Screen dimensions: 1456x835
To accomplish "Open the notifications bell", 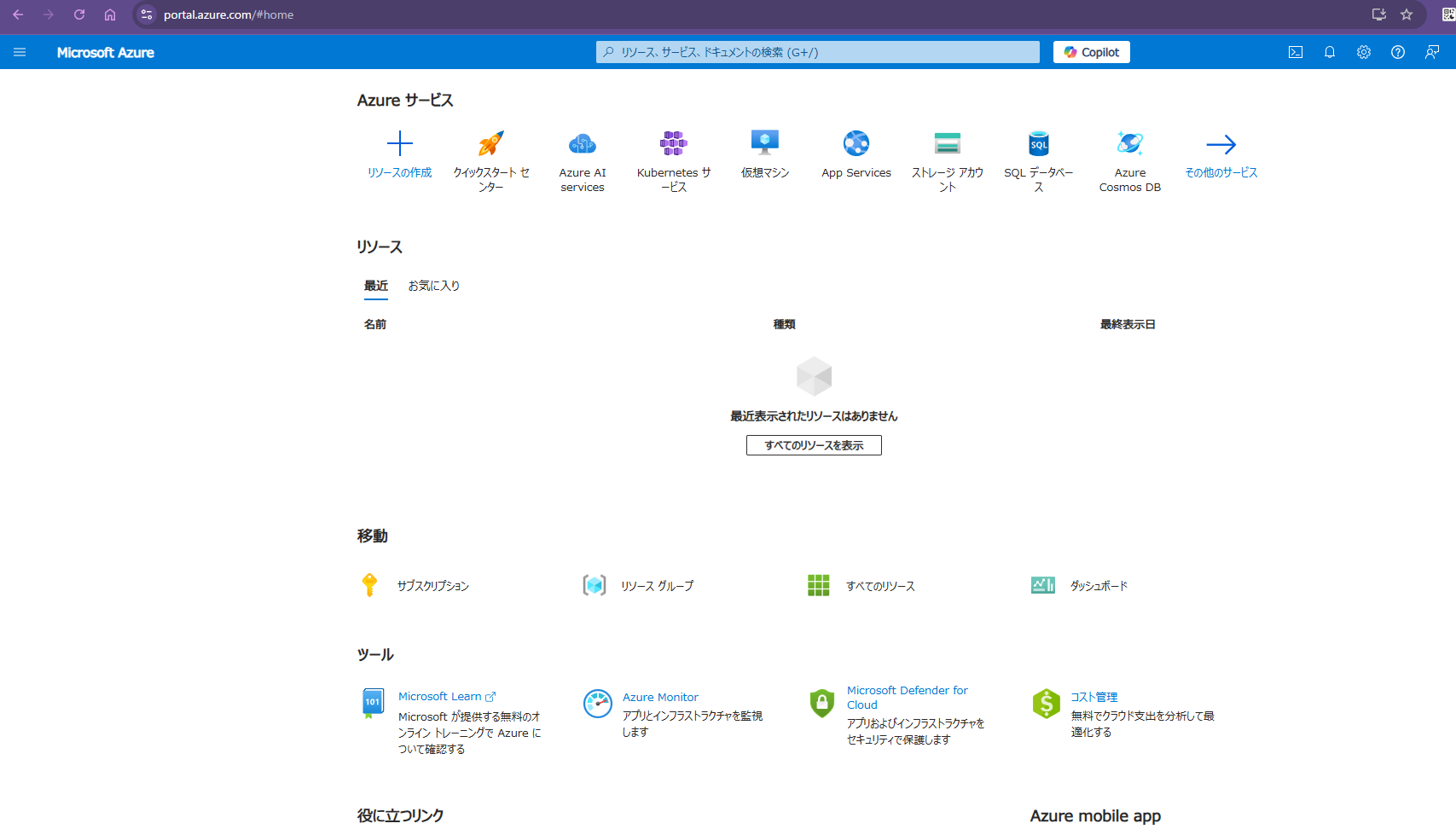I will [1330, 52].
